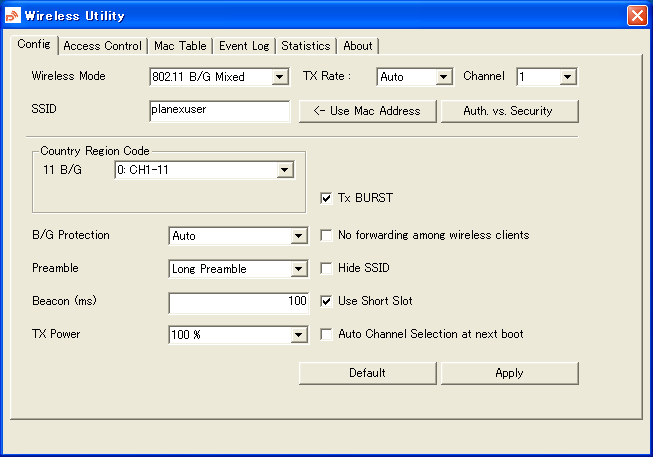The height and width of the screenshot is (457, 653).
Task: Open the About tab
Action: point(358,46)
